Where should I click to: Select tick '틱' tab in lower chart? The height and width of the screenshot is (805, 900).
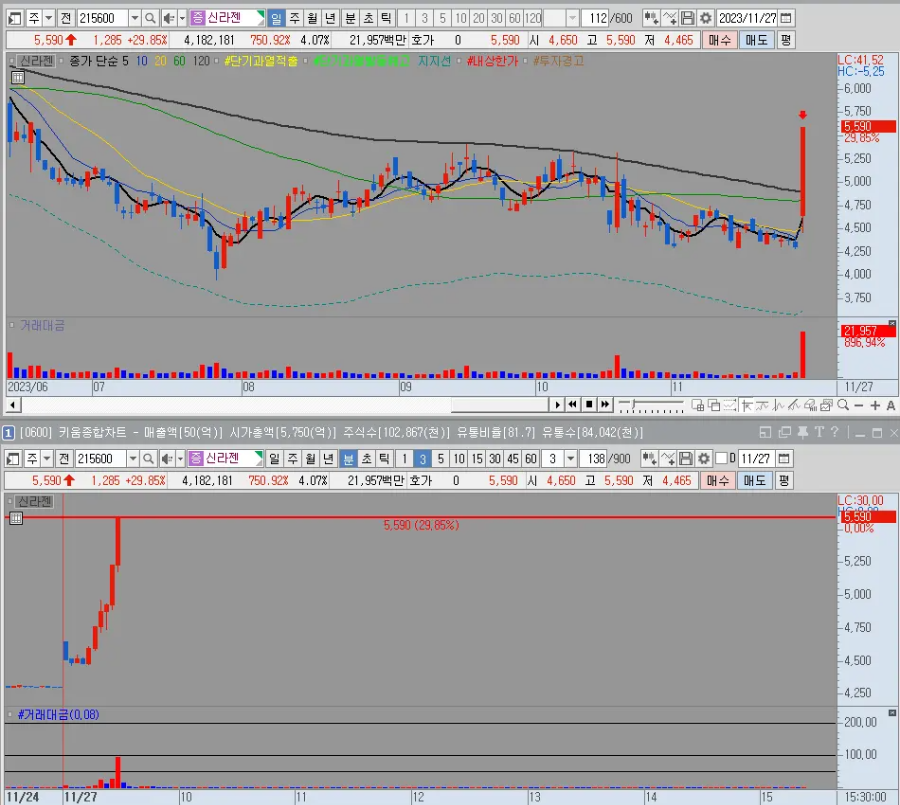coord(384,459)
